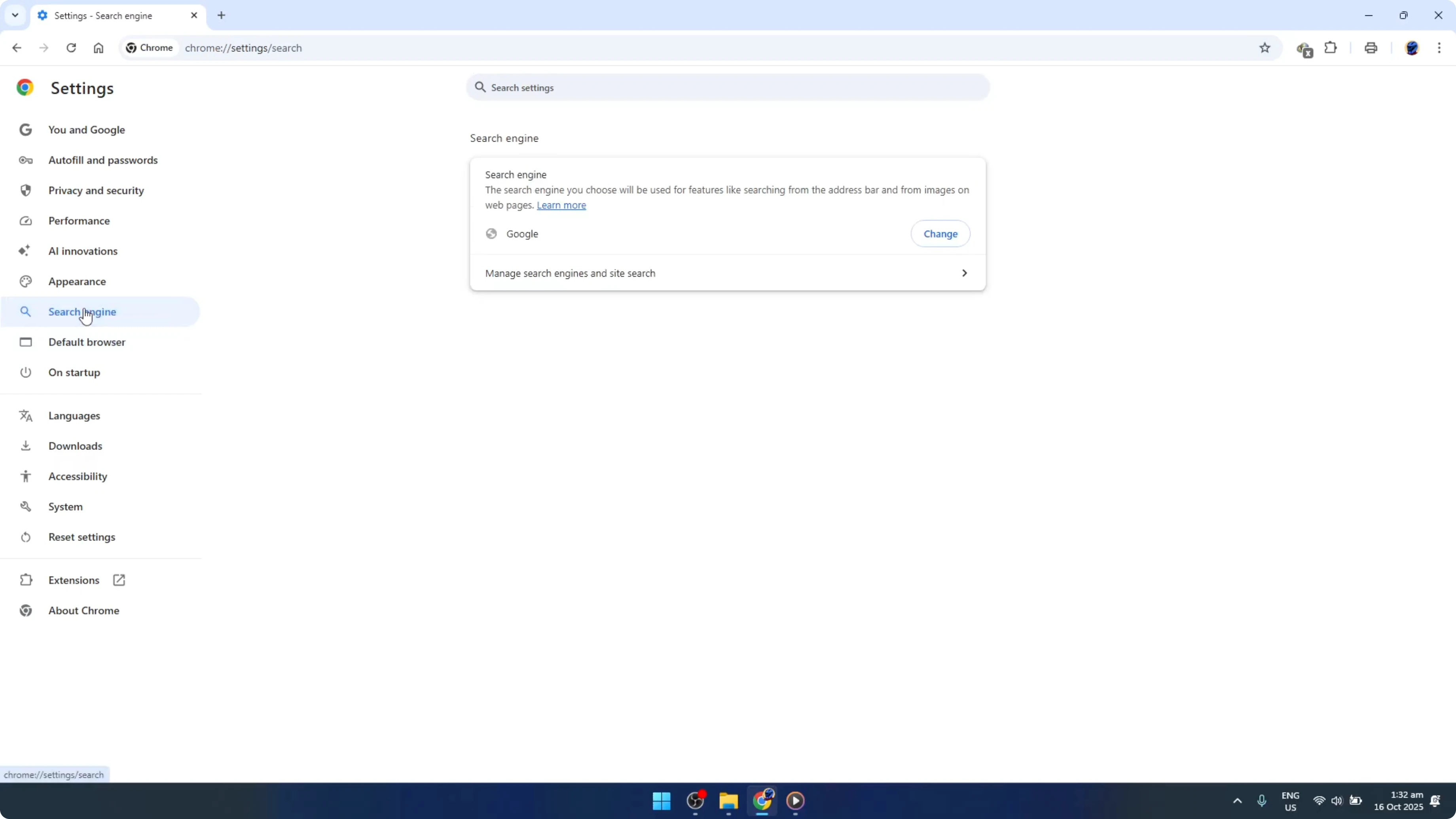The image size is (1456, 819).
Task: Click the Change search engine button
Action: pos(940,233)
